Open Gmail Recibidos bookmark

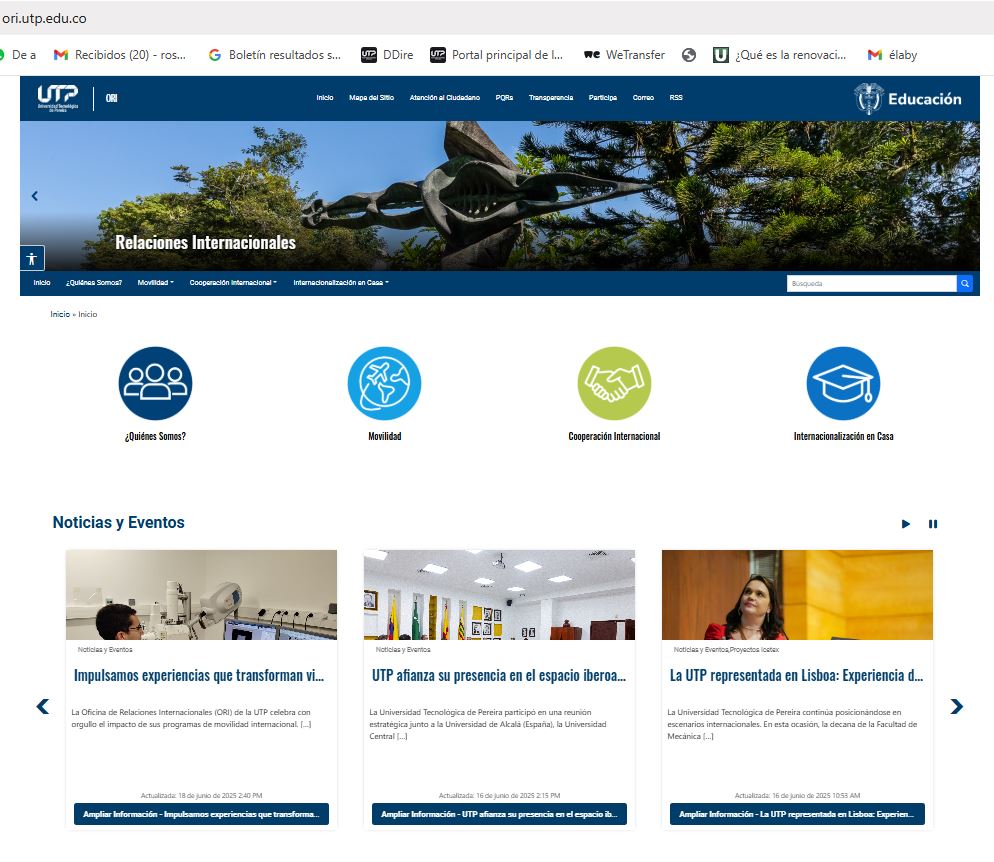120,55
